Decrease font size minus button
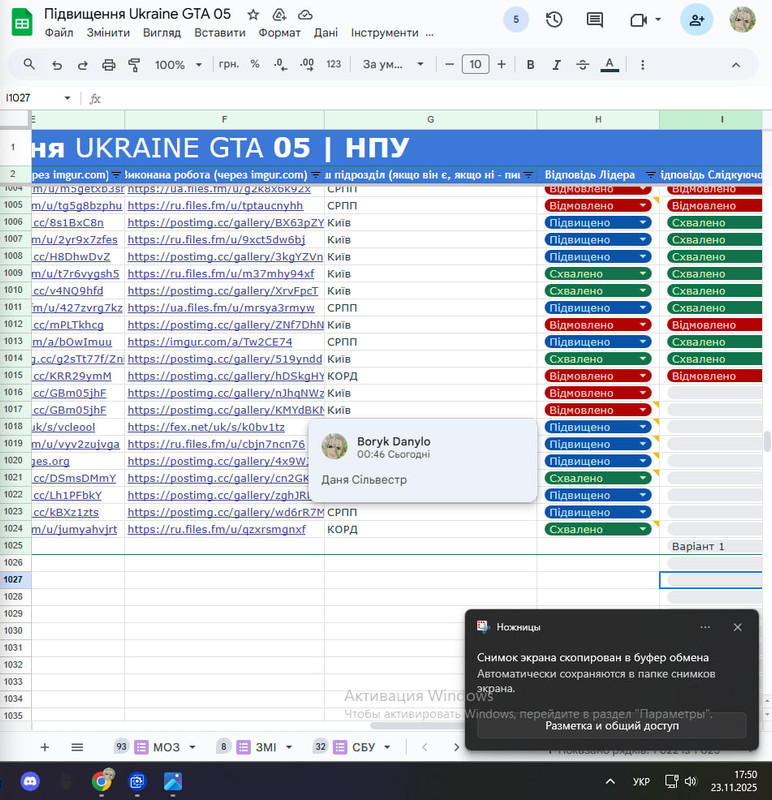Viewport: 772px width, 800px height. pyautogui.click(x=449, y=64)
